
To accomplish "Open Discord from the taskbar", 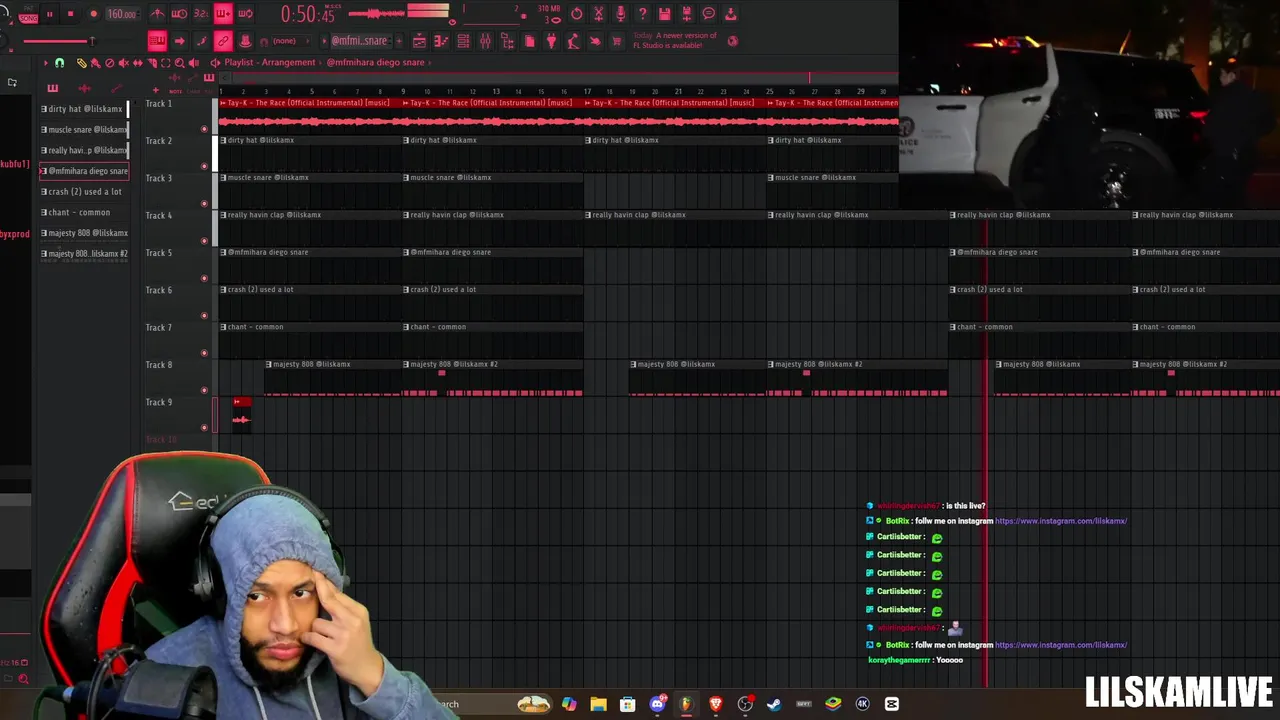I will click(657, 704).
